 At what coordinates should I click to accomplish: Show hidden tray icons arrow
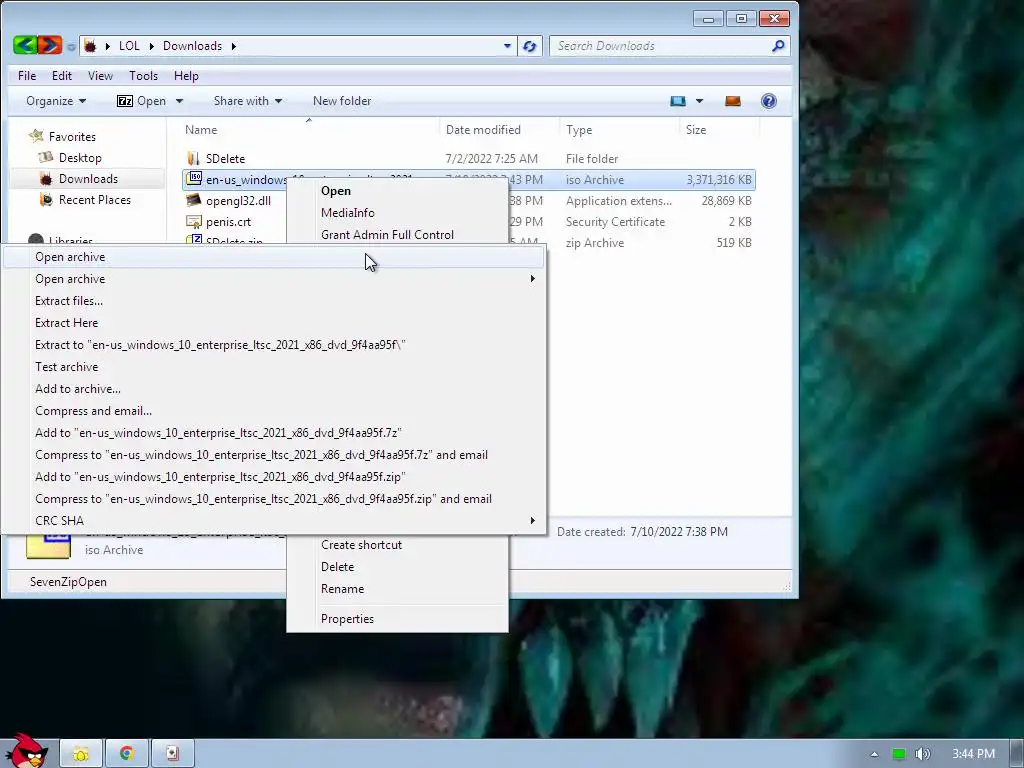pyautogui.click(x=874, y=754)
